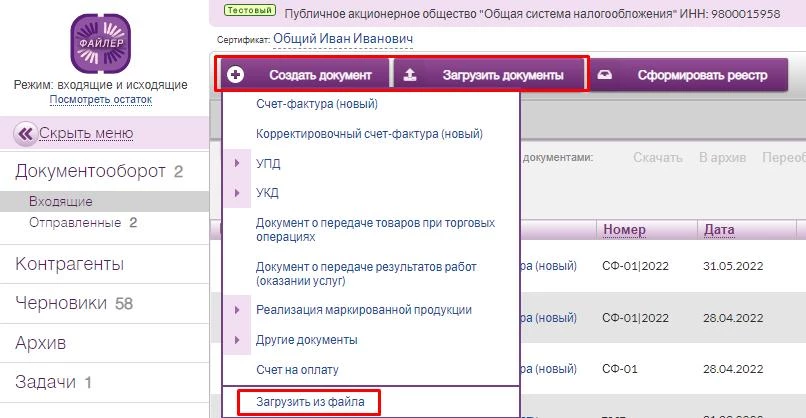The image size is (806, 418).
Task: Collapse the menu with the double-chevron icon
Action: coord(24,133)
